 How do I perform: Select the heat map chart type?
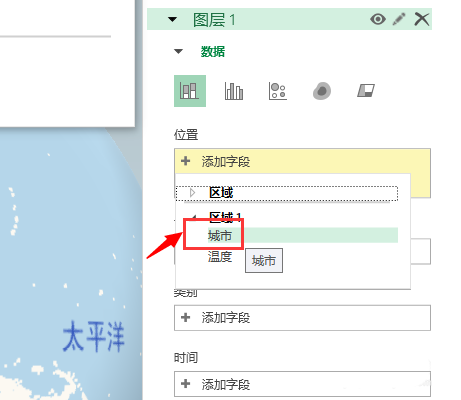tap(322, 91)
